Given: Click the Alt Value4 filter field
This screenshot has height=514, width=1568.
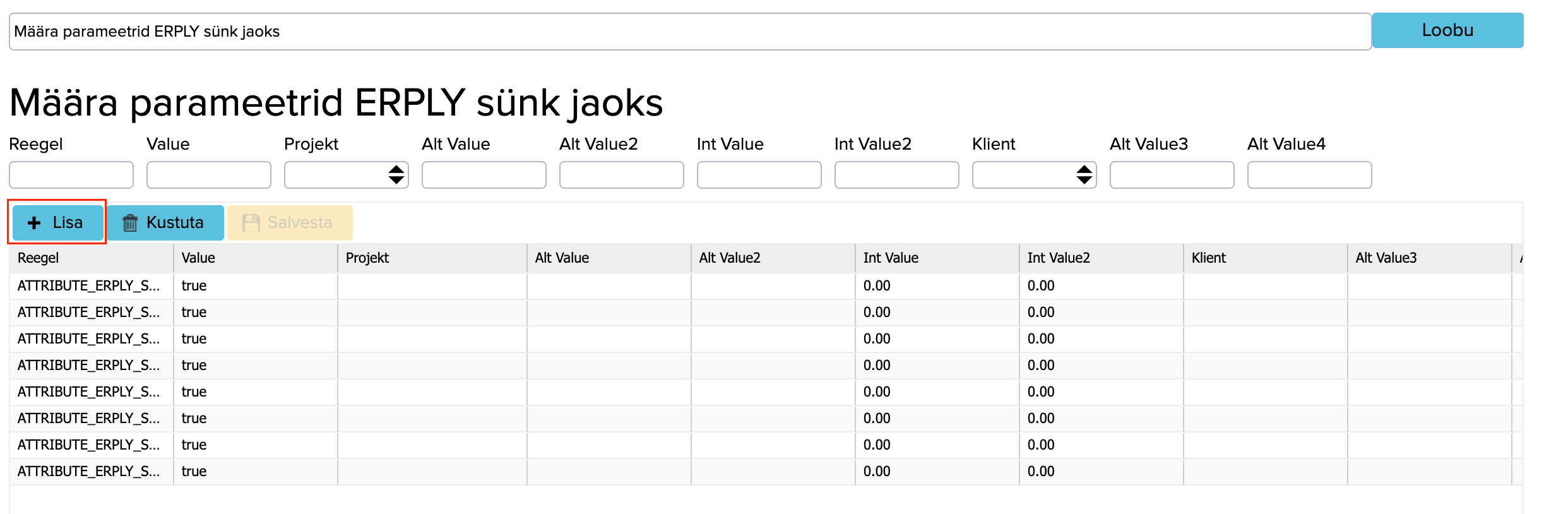Looking at the screenshot, I should (x=1310, y=175).
